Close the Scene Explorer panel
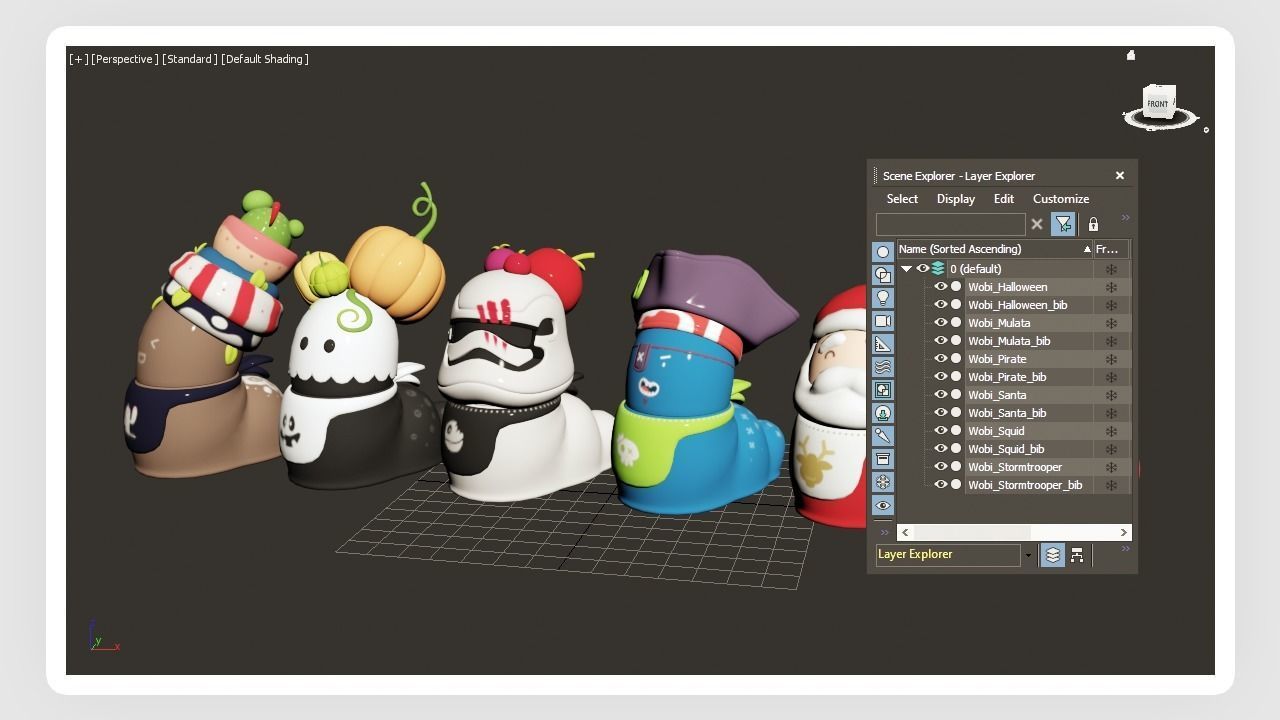Image resolution: width=1280 pixels, height=720 pixels. (1120, 176)
